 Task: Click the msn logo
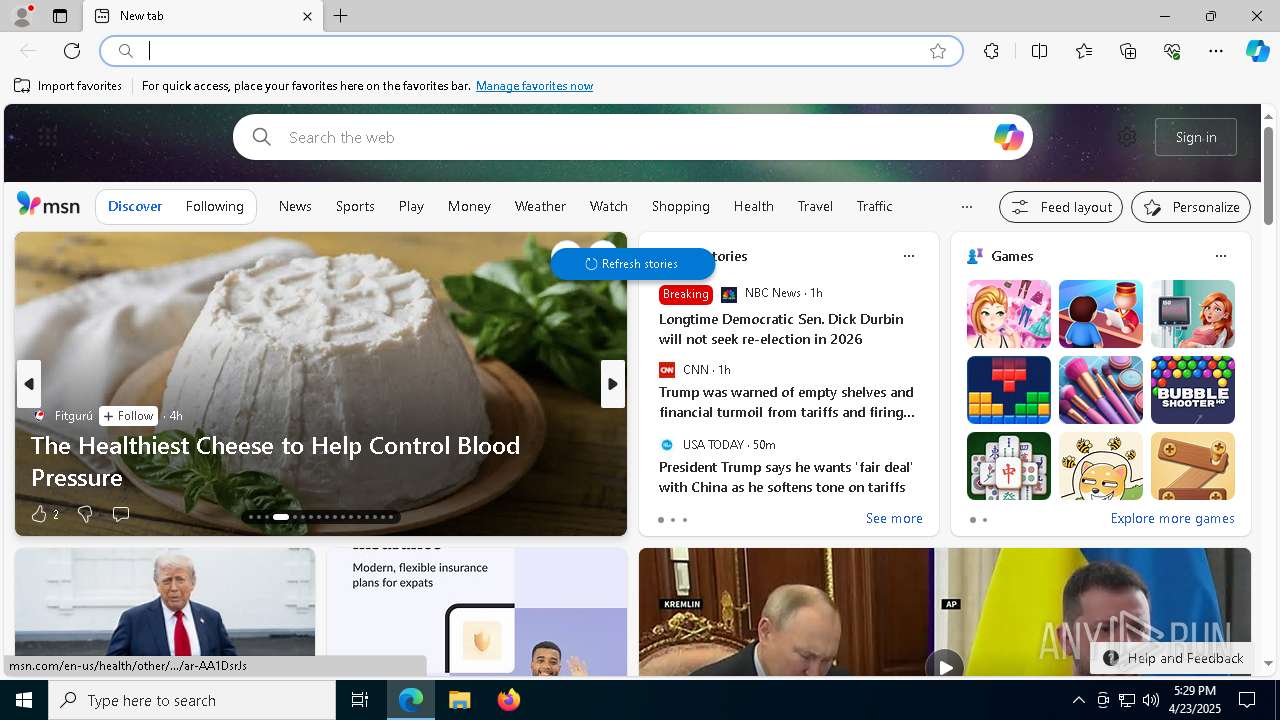pyautogui.click(x=48, y=205)
